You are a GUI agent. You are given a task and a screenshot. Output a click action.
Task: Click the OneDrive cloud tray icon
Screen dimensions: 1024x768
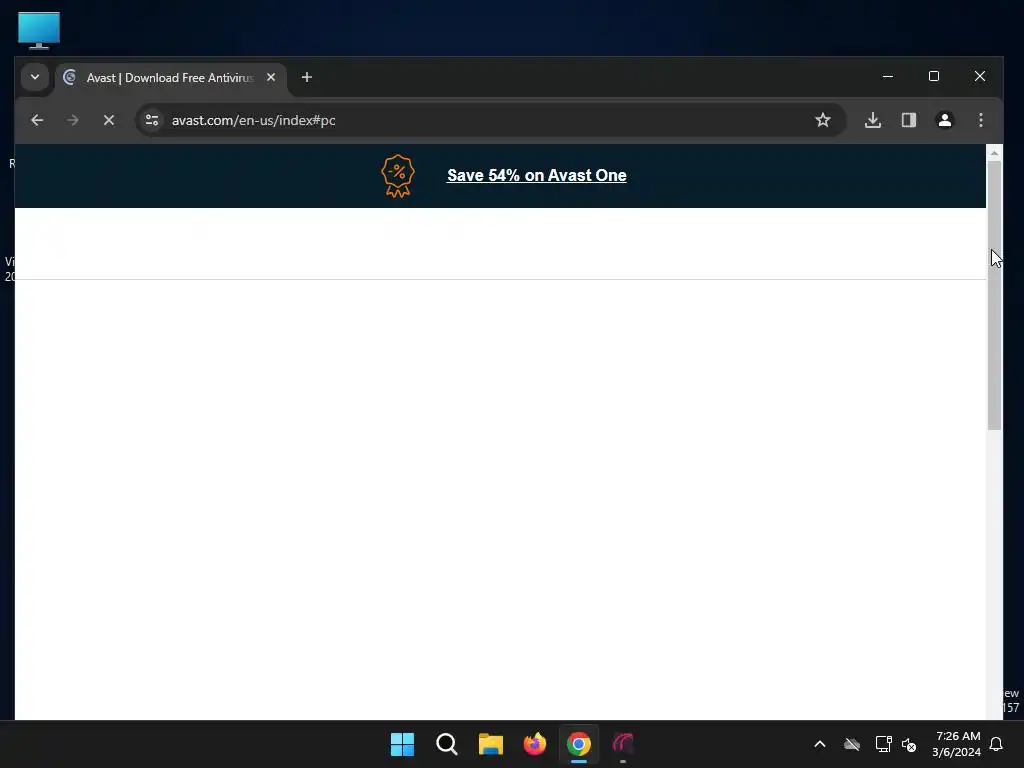point(852,744)
